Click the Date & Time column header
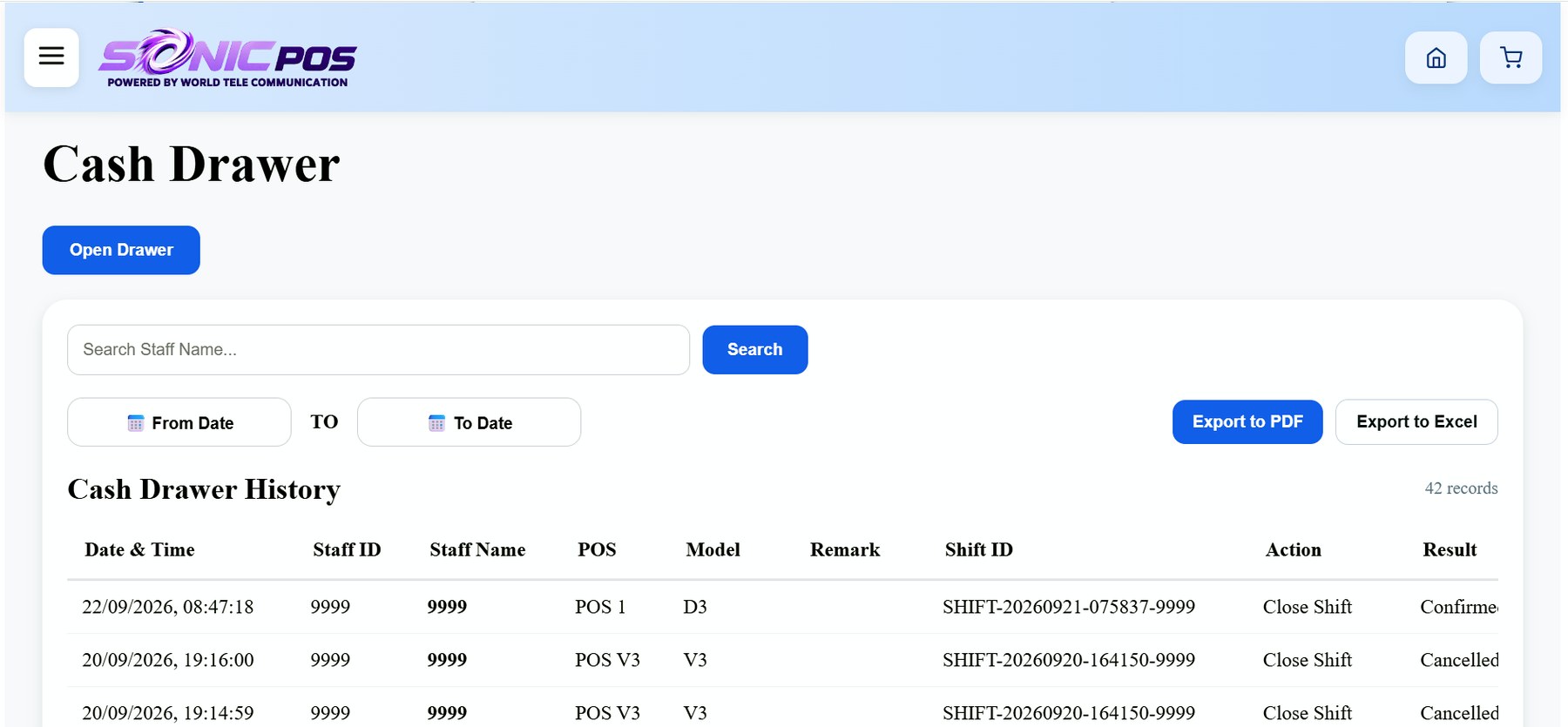Screen dimensions: 1568x727 tap(139, 550)
